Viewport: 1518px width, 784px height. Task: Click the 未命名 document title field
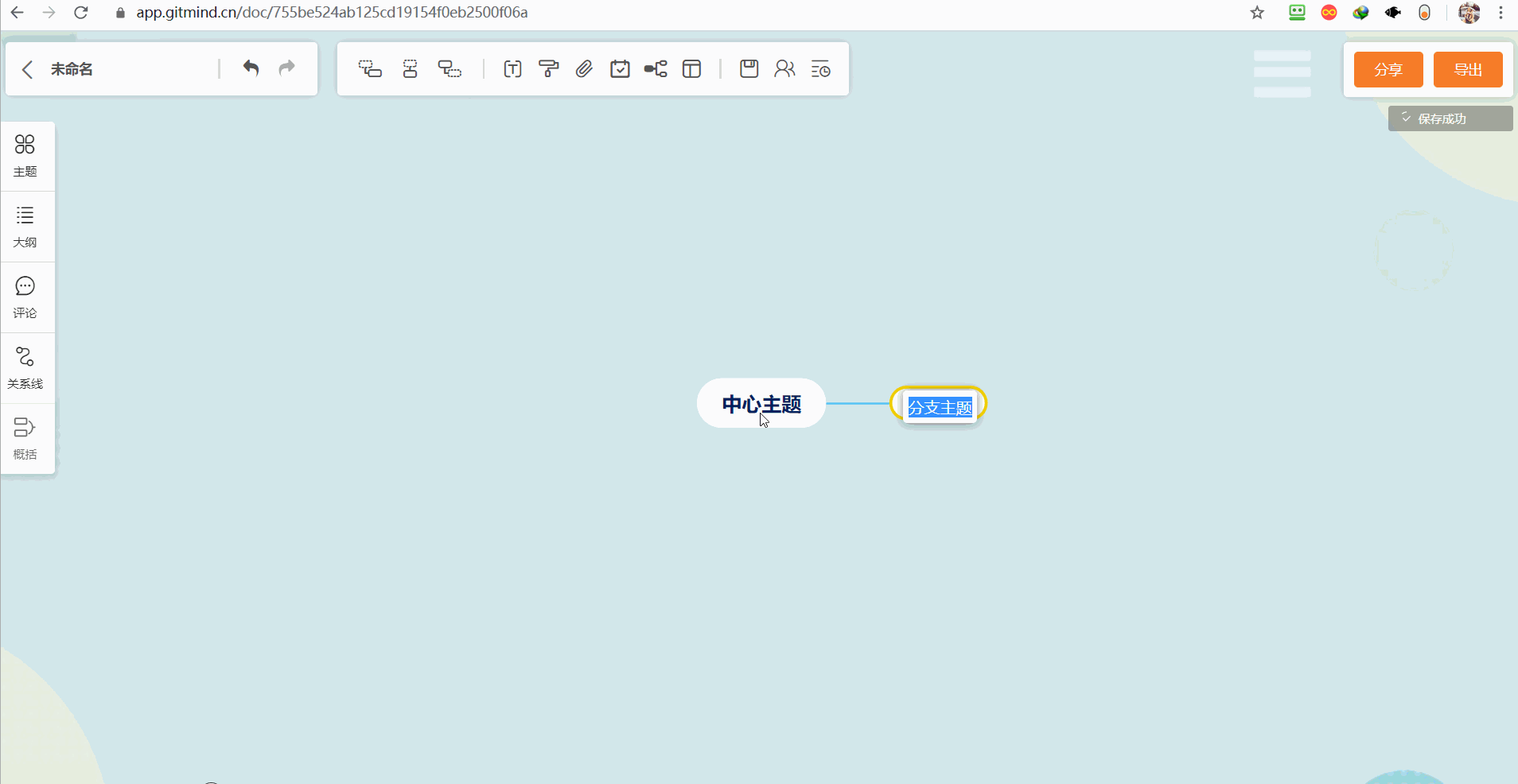coord(72,69)
